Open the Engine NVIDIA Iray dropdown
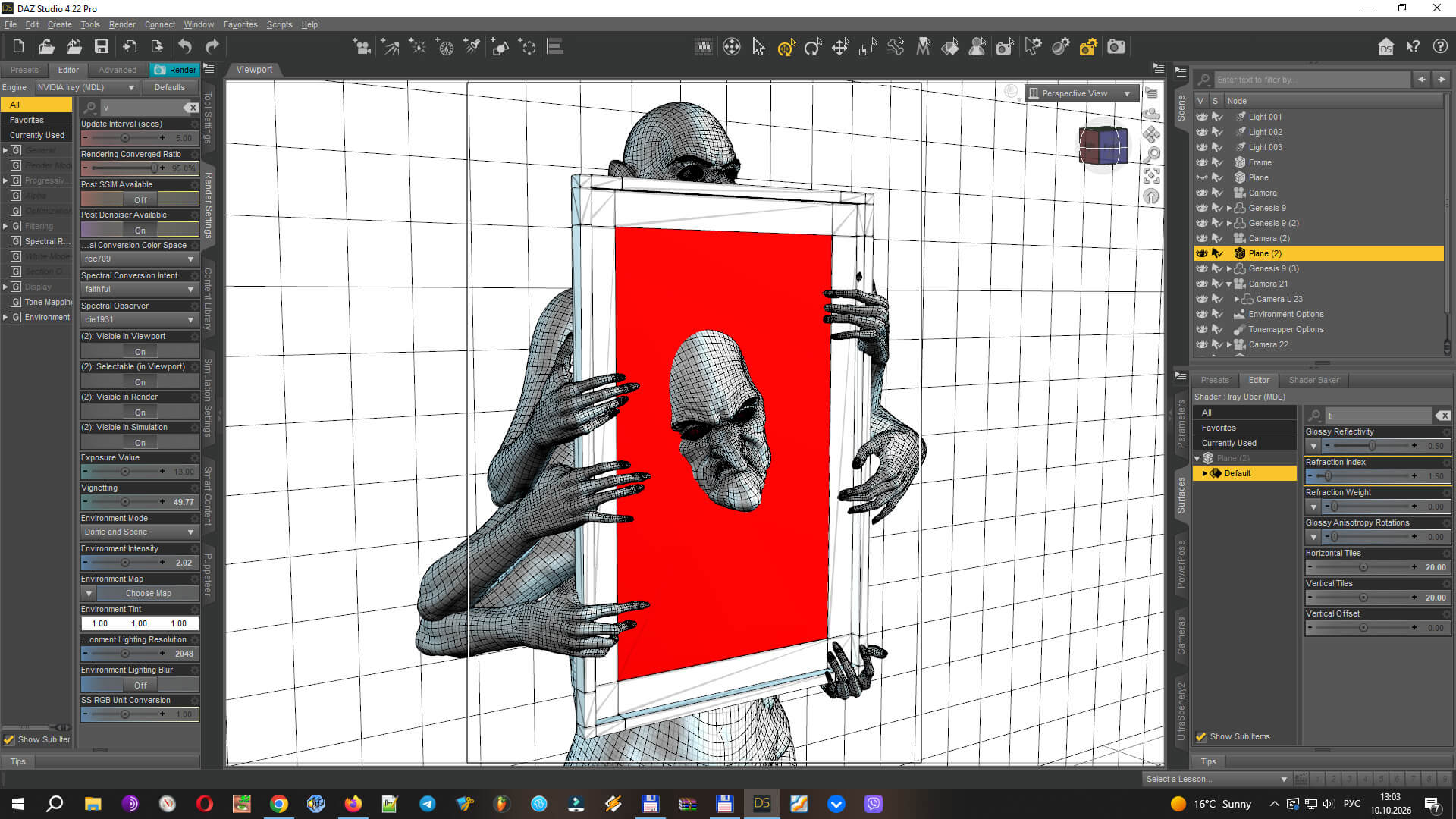The height and width of the screenshot is (819, 1456). pos(86,87)
